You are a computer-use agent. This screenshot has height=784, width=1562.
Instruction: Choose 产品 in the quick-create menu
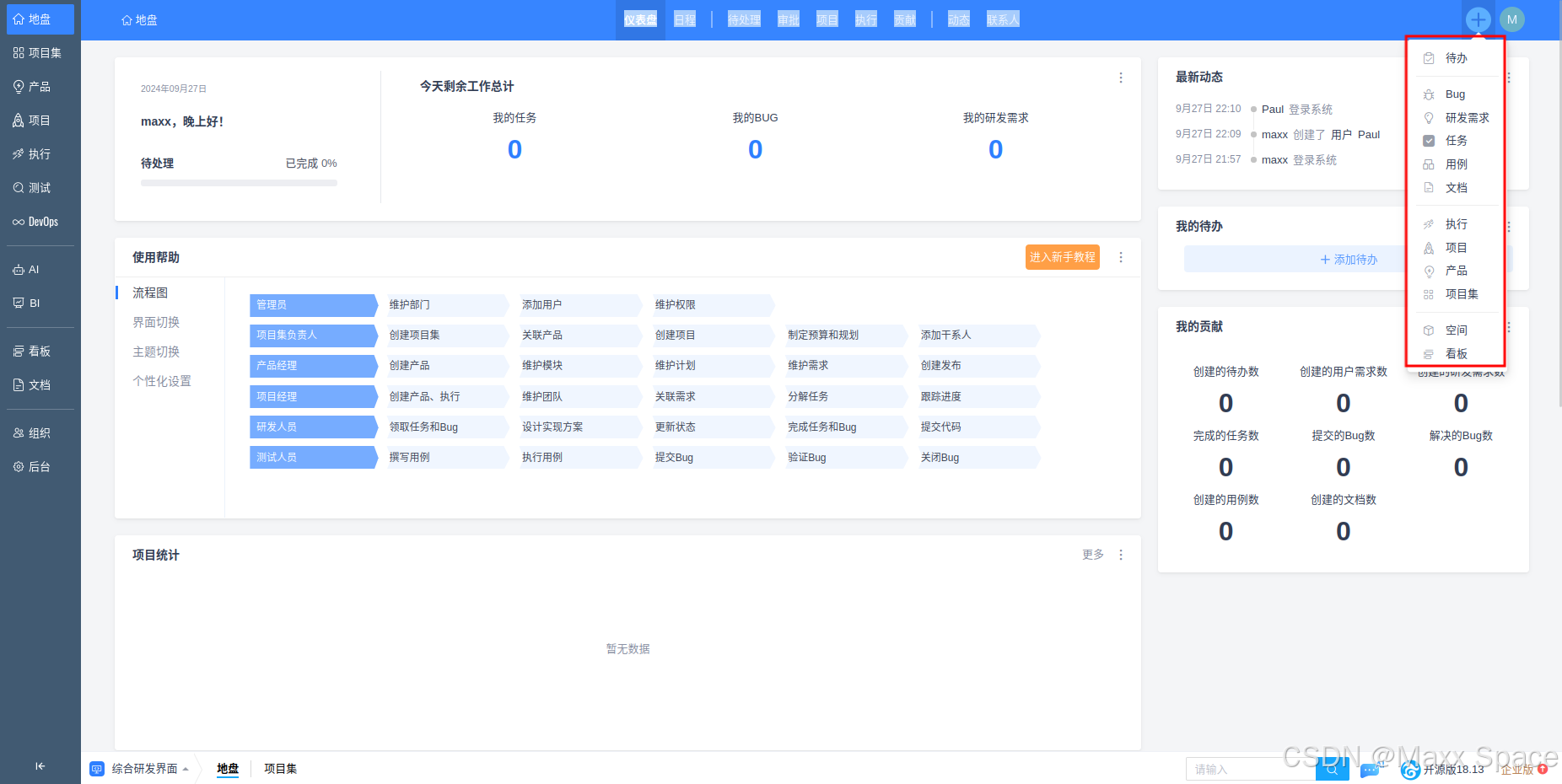1456,271
